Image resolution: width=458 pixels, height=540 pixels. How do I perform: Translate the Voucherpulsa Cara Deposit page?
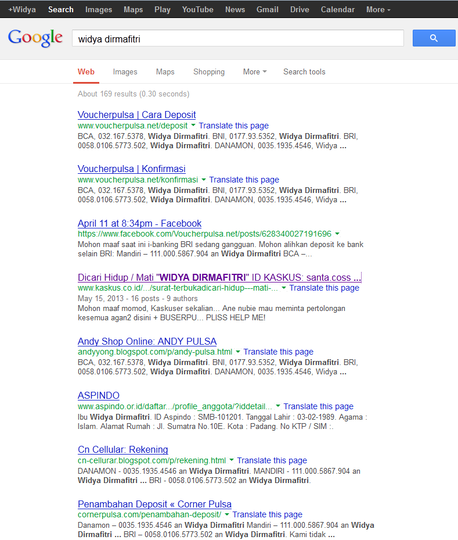click(233, 126)
